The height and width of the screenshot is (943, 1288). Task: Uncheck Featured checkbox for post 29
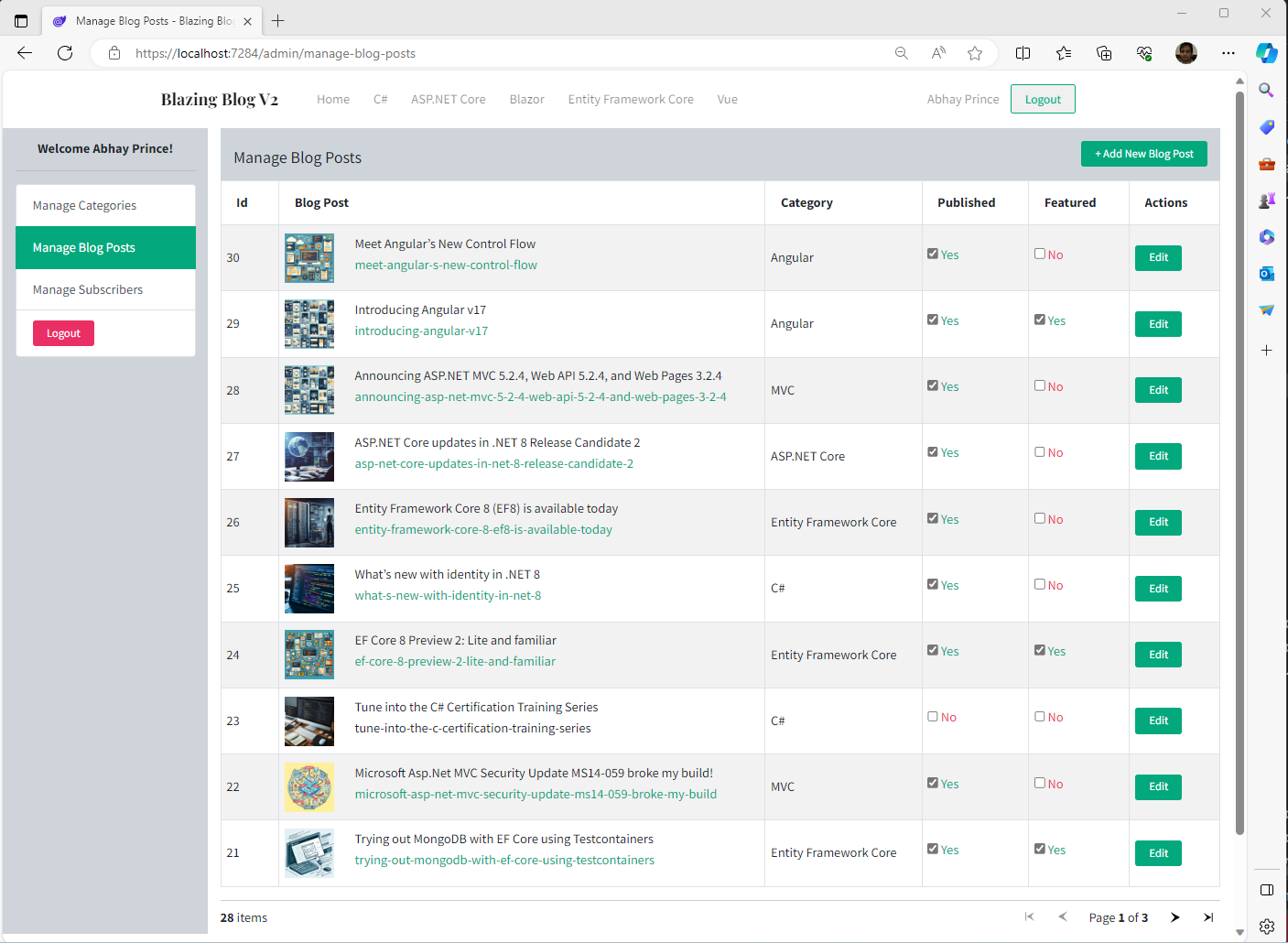tap(1040, 320)
